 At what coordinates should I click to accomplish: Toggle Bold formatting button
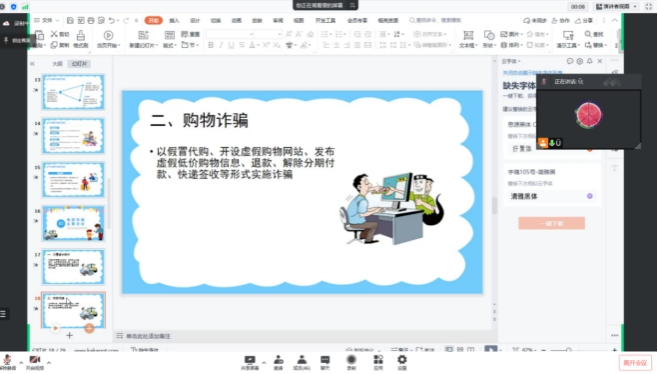point(211,45)
